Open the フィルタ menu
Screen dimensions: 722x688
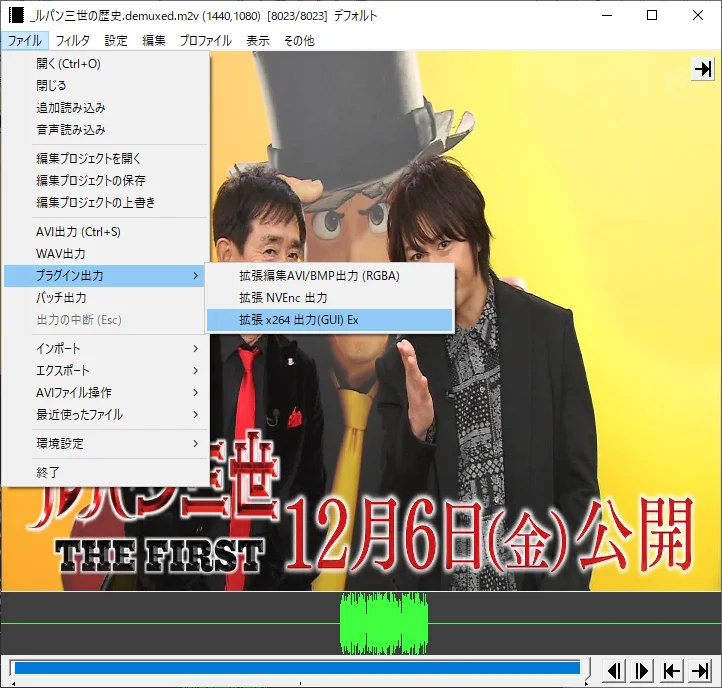72,40
